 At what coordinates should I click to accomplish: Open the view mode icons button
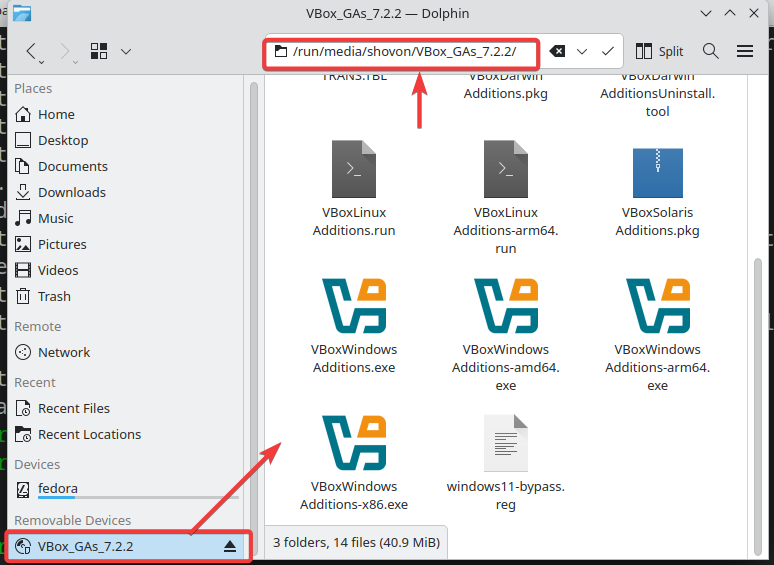98,51
